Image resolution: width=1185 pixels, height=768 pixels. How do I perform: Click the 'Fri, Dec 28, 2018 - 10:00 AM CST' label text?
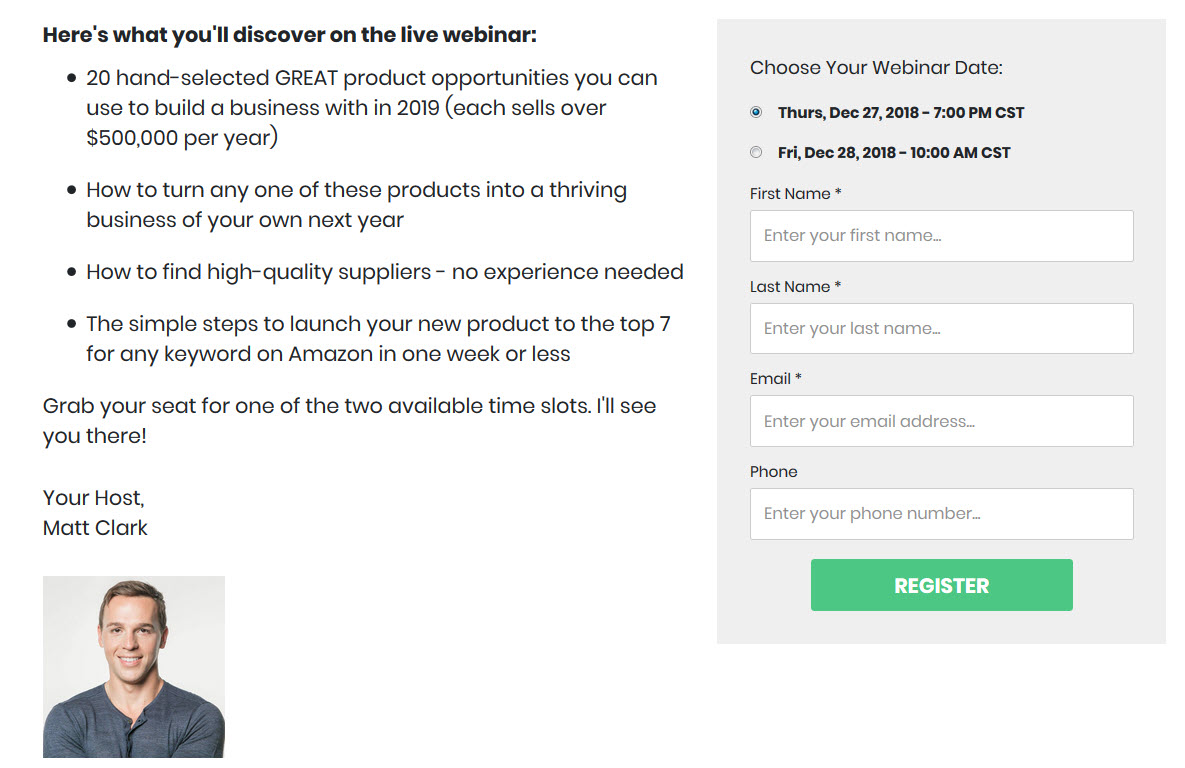pyautogui.click(x=894, y=153)
